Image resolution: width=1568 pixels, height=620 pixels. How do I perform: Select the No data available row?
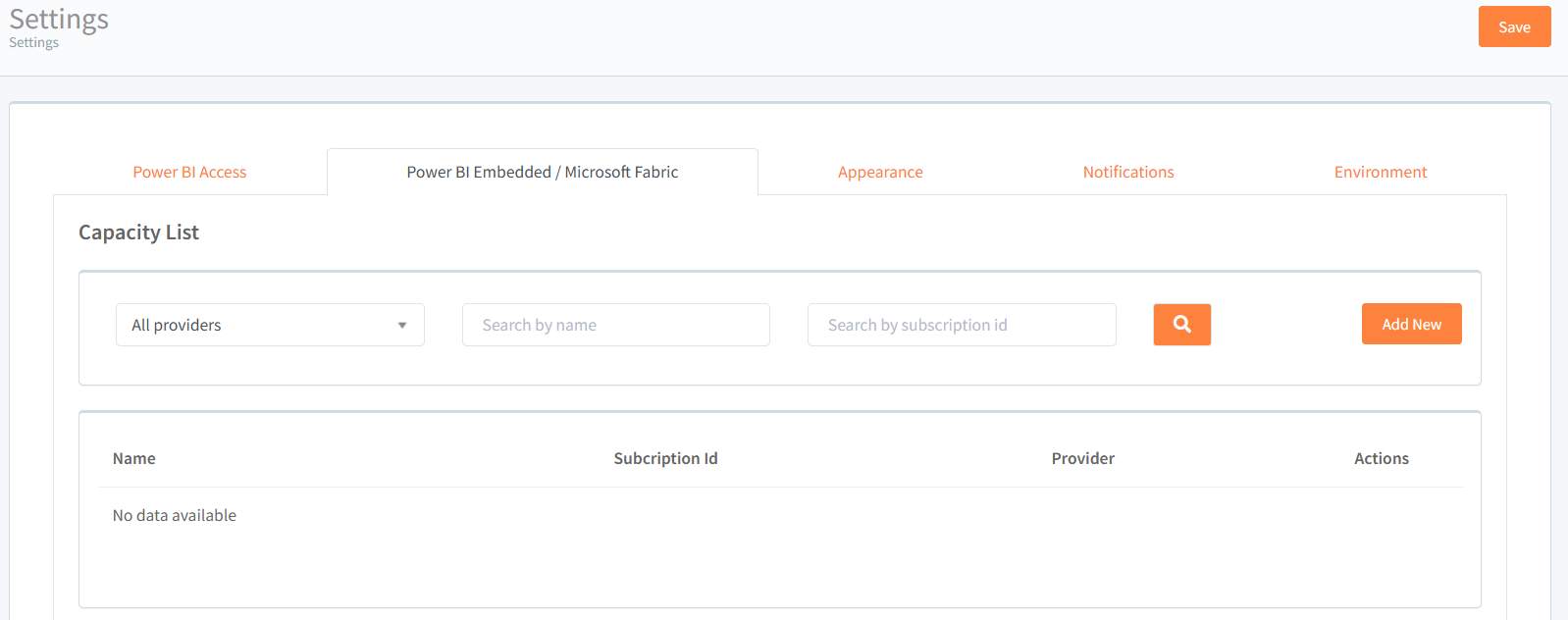point(175,515)
